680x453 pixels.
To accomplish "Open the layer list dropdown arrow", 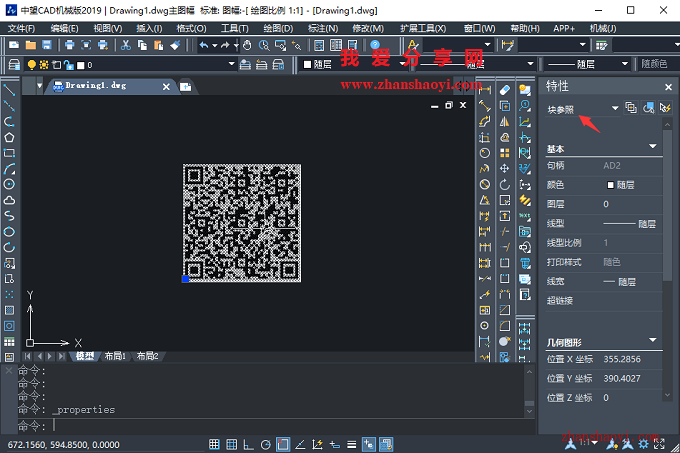I will click(232, 64).
